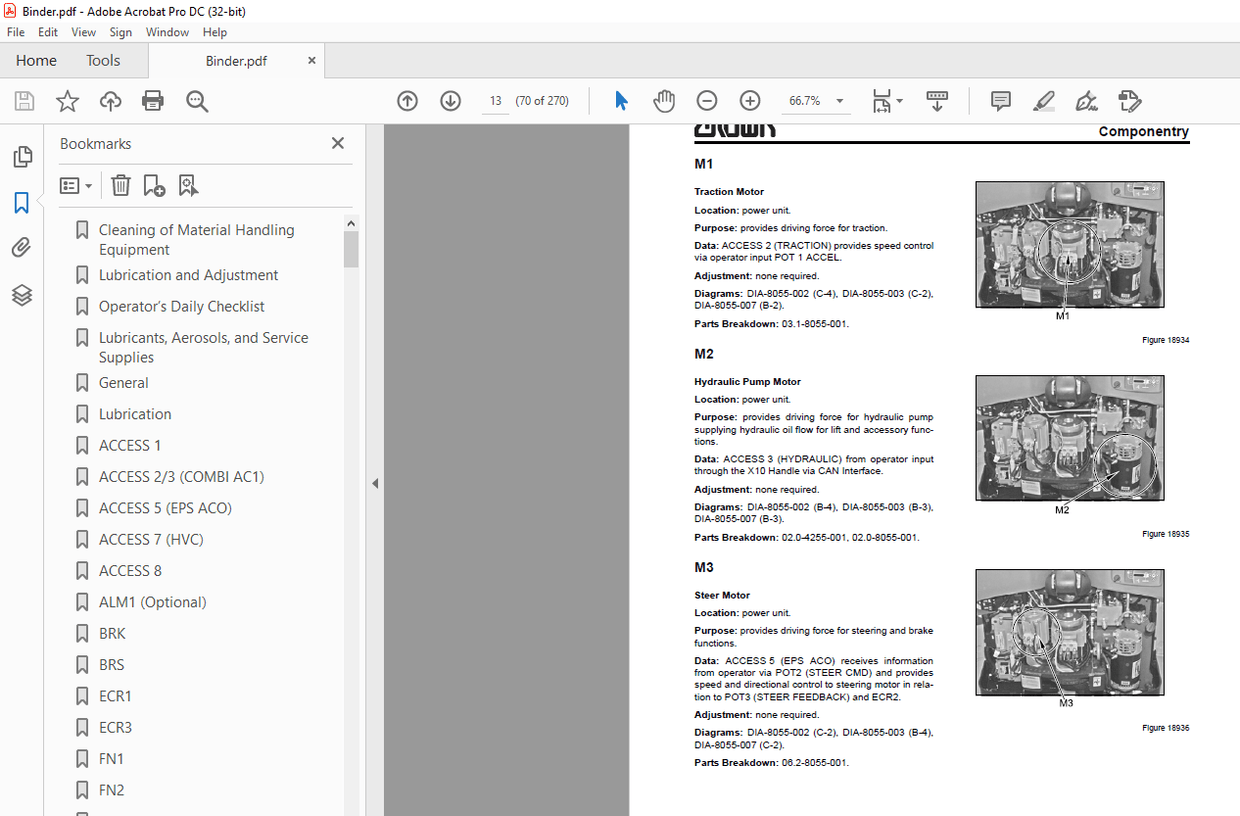
Task: Delete the selected bookmark using trash icon
Action: [120, 185]
